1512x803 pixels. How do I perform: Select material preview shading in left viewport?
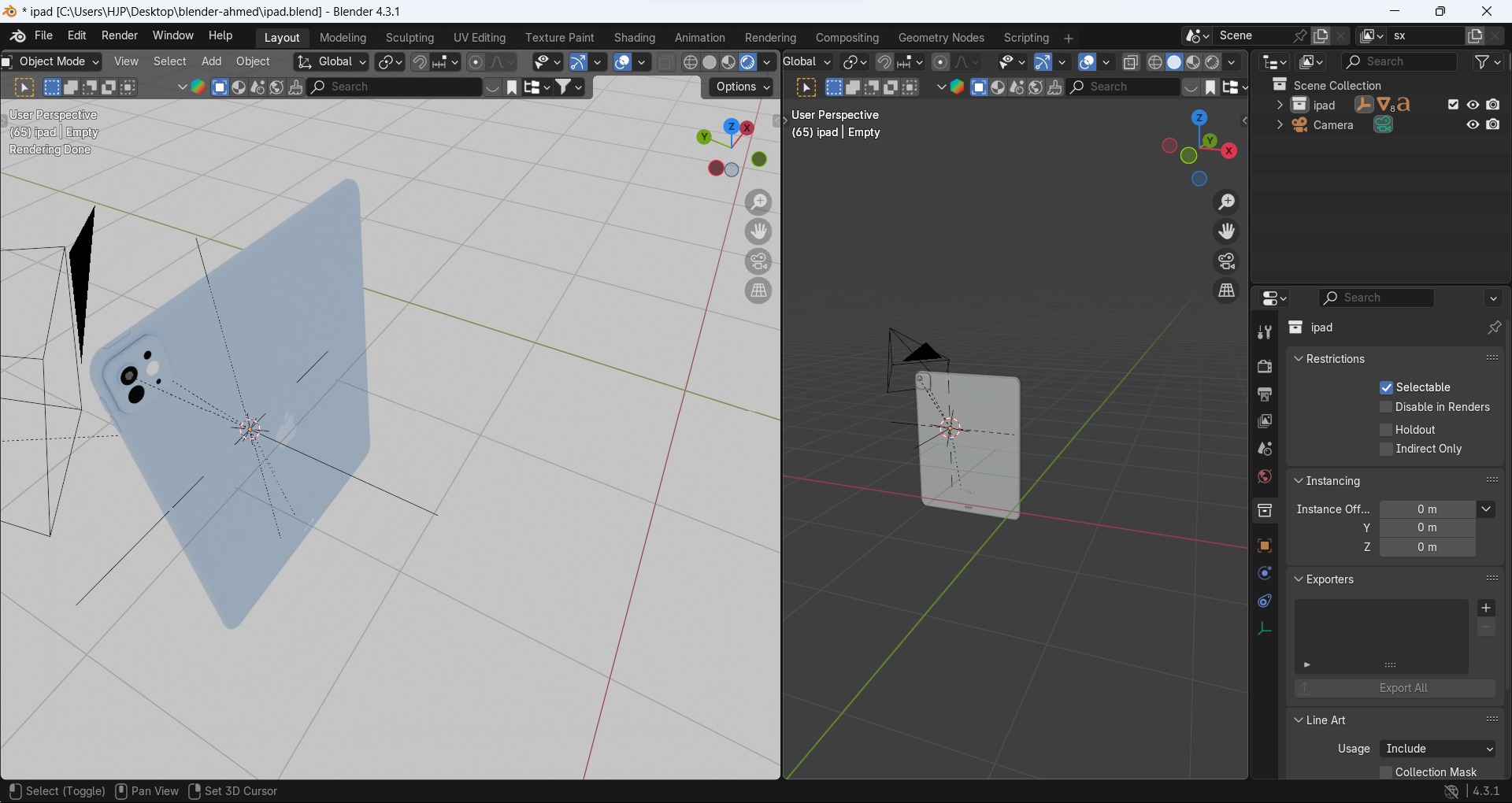point(729,62)
